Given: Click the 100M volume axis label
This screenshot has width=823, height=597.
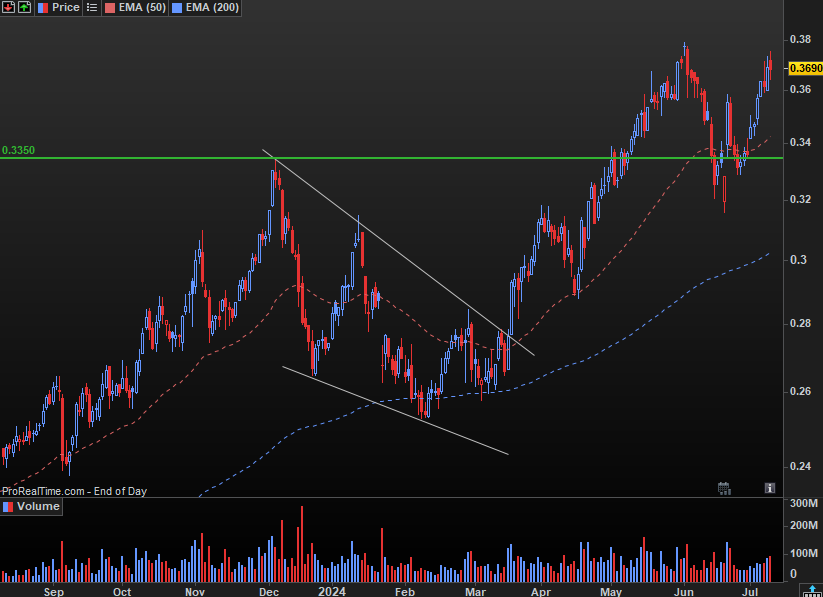Looking at the screenshot, I should tap(804, 553).
